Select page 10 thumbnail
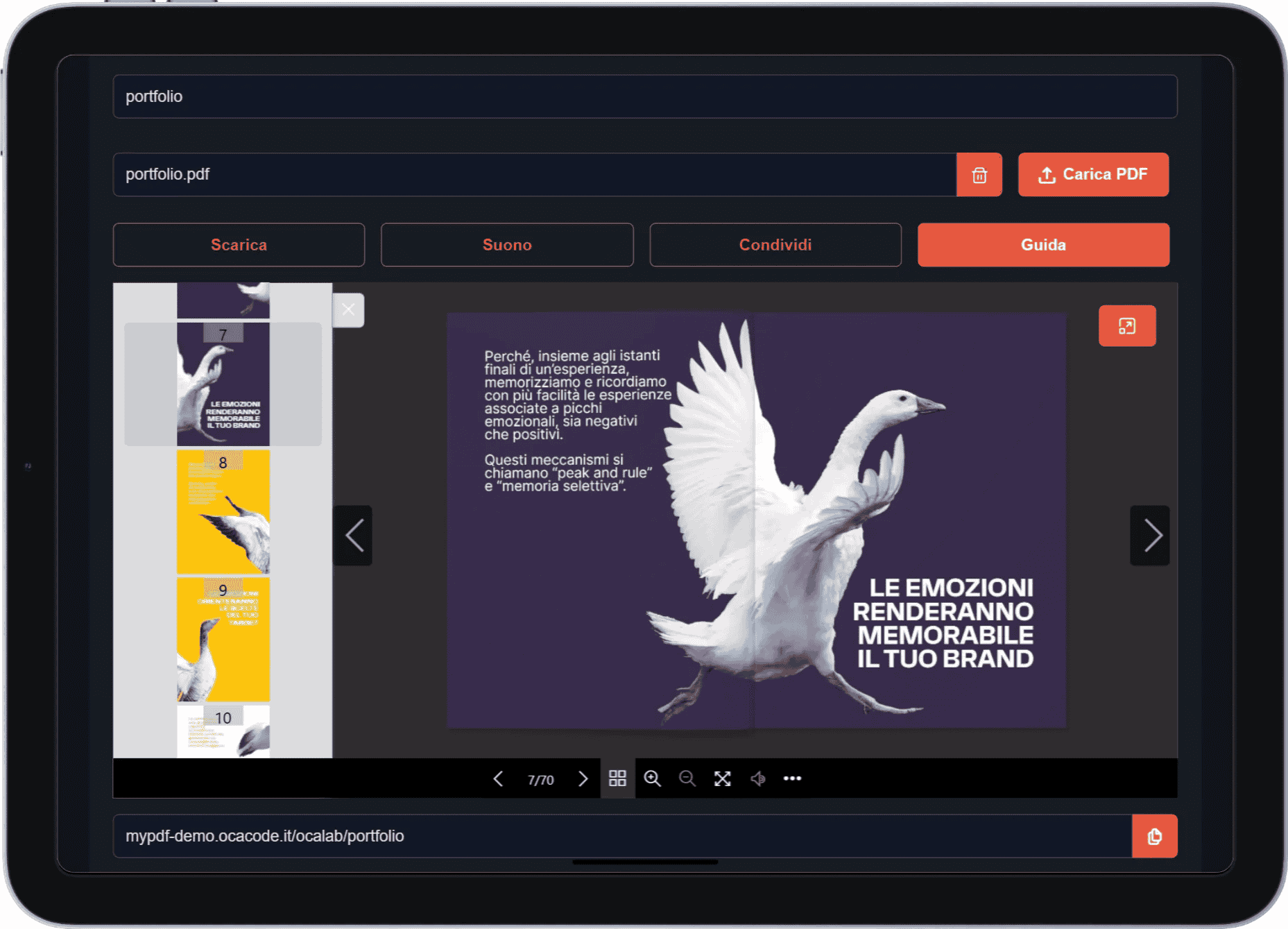 click(x=223, y=732)
